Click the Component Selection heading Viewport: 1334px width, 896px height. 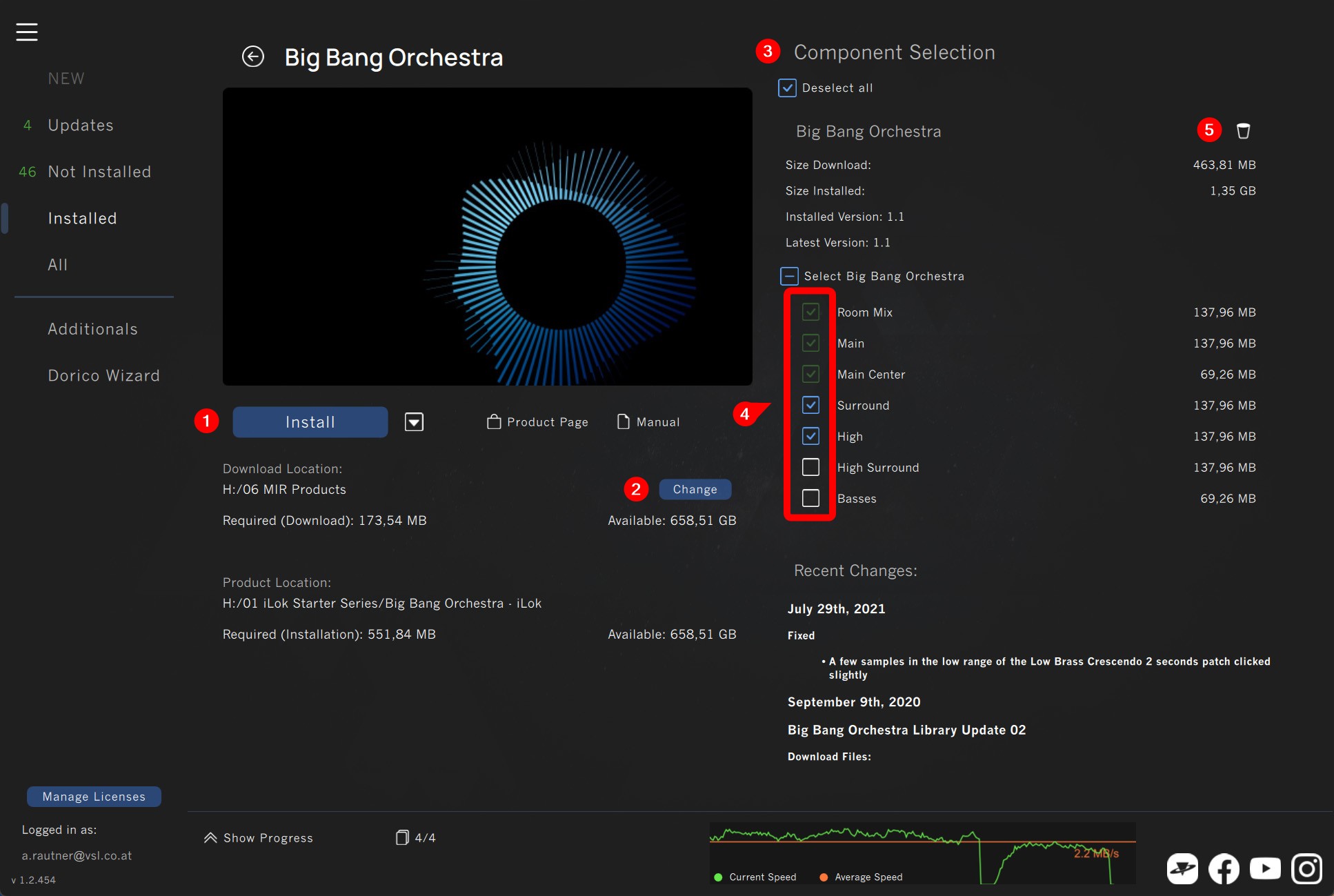(x=894, y=52)
